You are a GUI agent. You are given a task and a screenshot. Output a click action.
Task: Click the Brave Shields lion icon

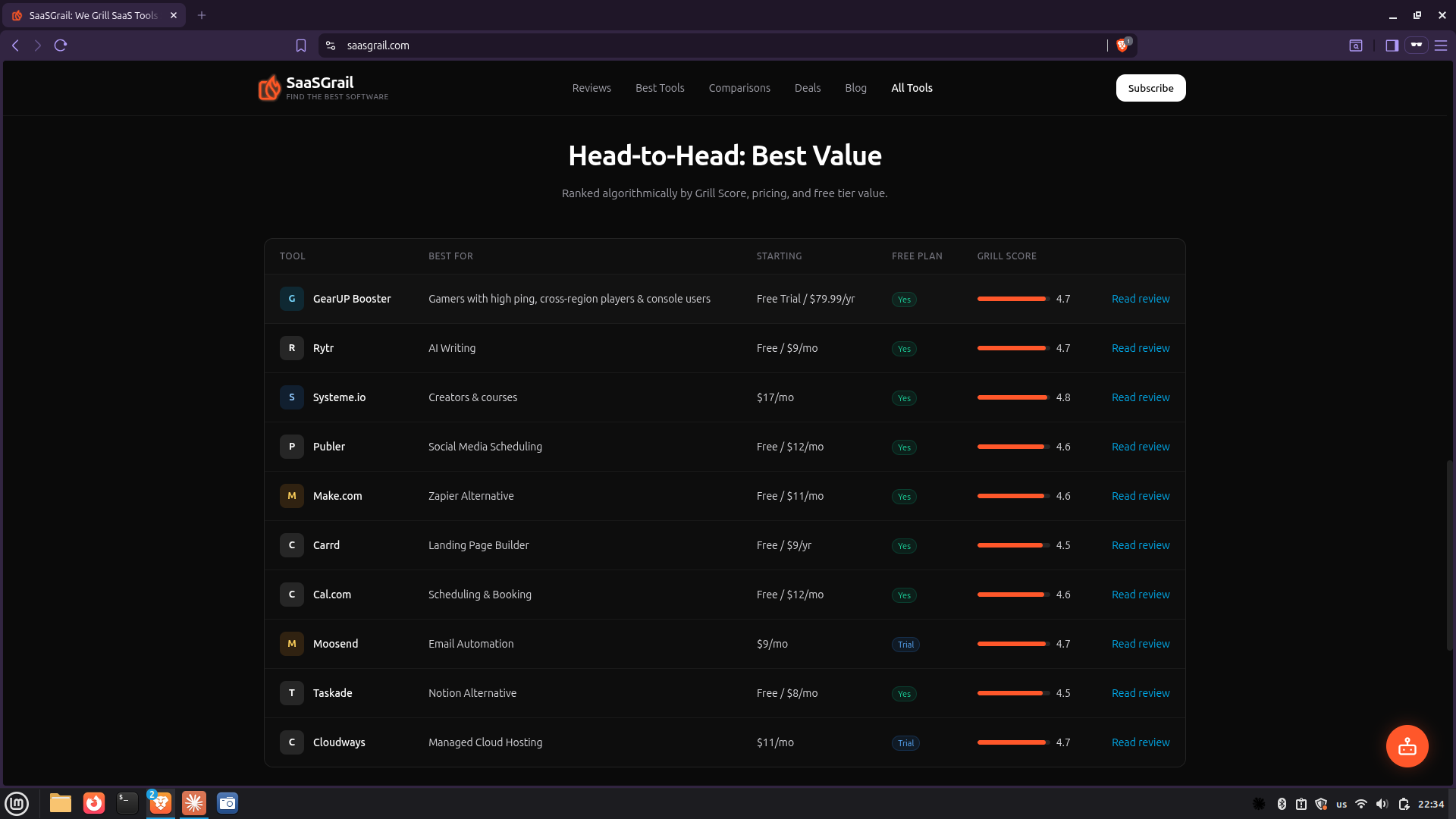coord(1122,45)
